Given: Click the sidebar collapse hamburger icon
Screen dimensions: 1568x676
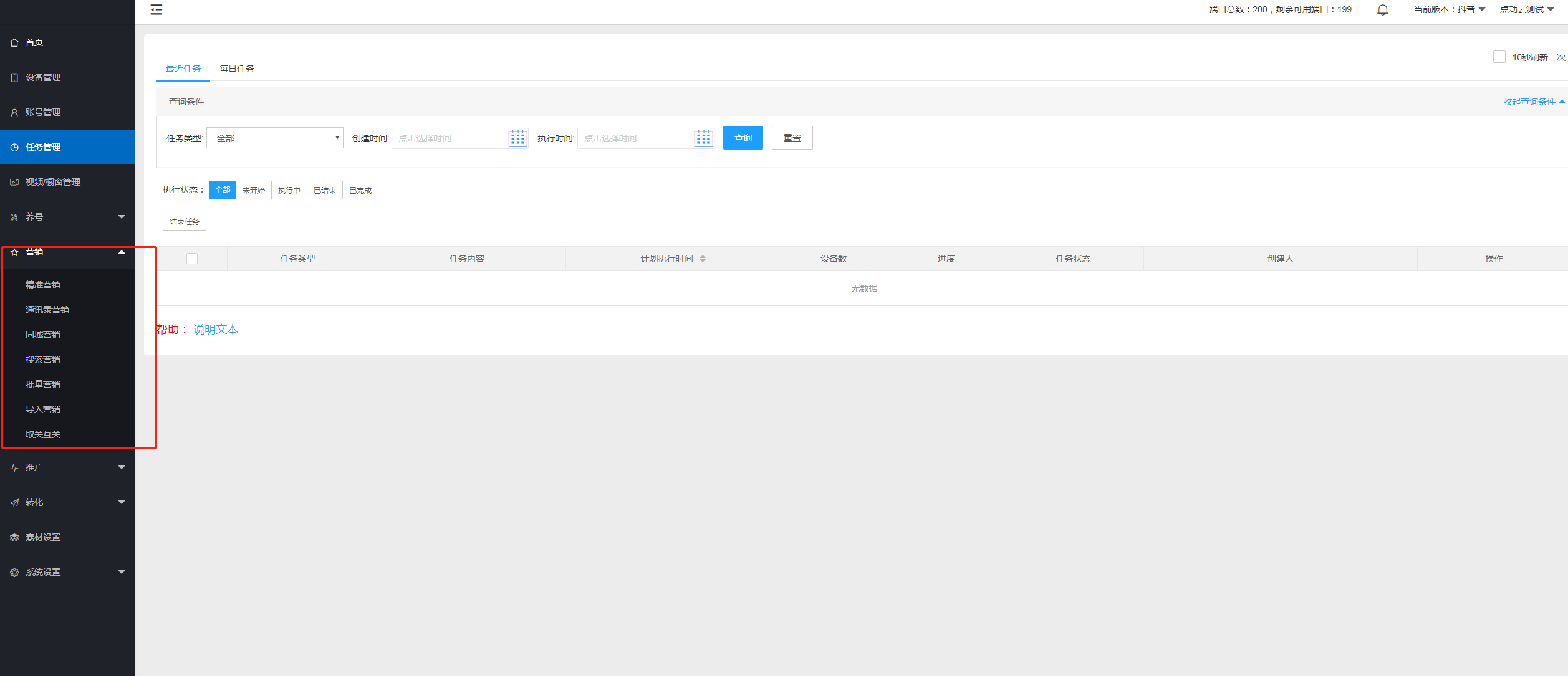Looking at the screenshot, I should click(x=156, y=9).
